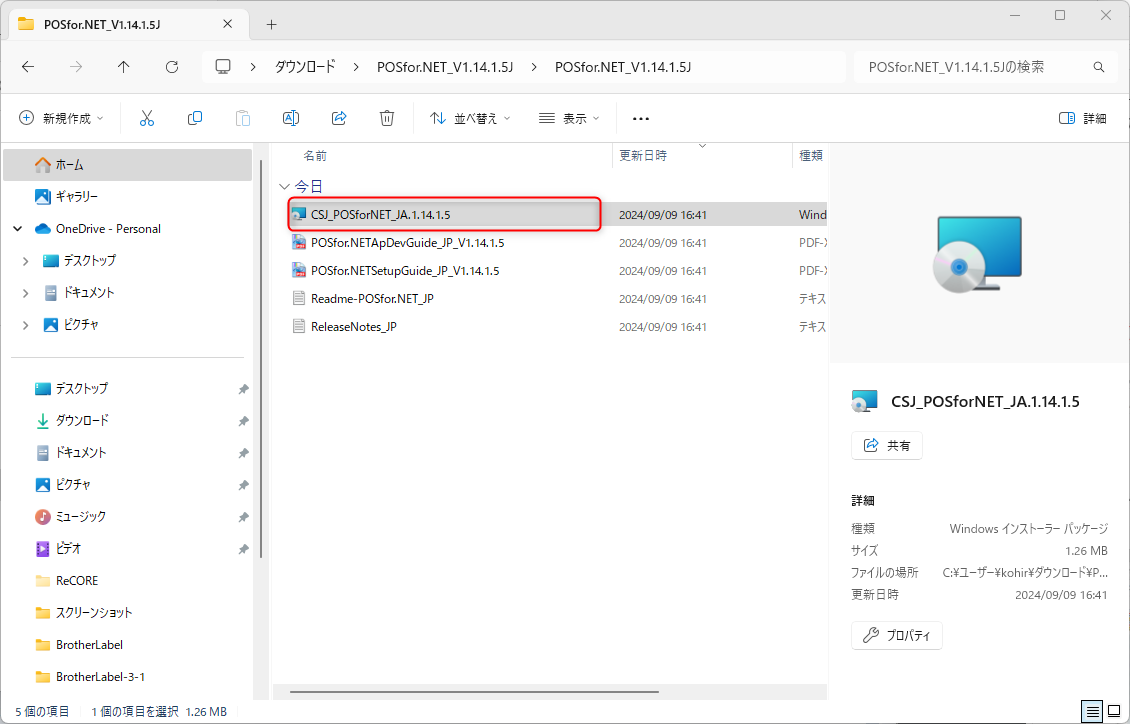Select ReleaseNotes_JP text file
The height and width of the screenshot is (724, 1130).
click(558, 327)
